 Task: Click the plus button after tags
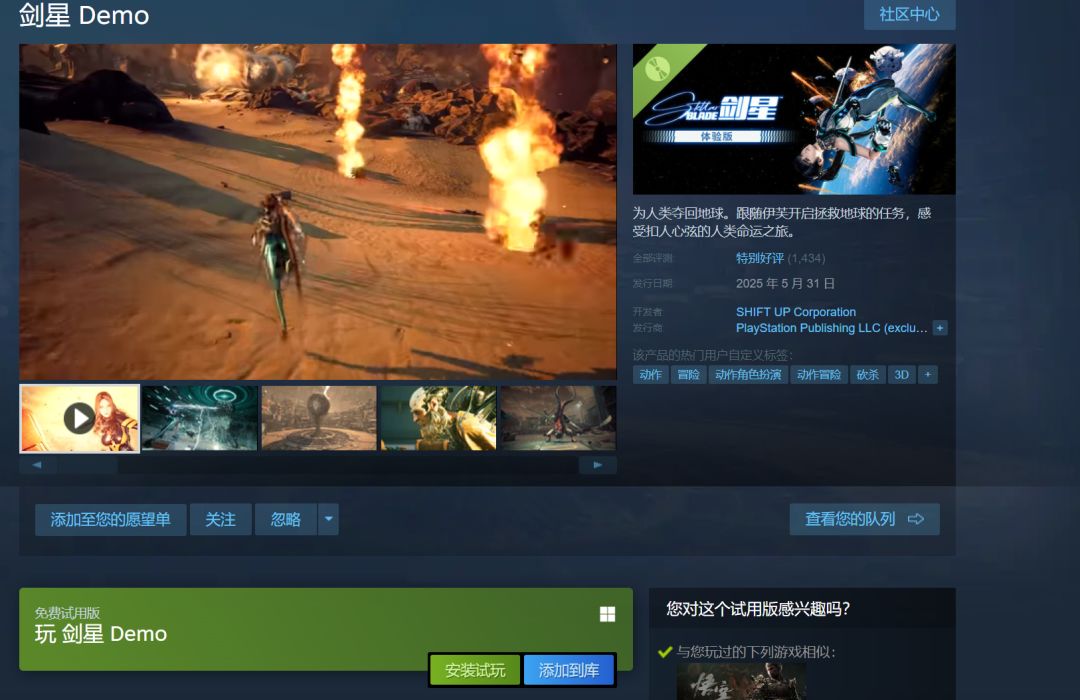tap(928, 375)
